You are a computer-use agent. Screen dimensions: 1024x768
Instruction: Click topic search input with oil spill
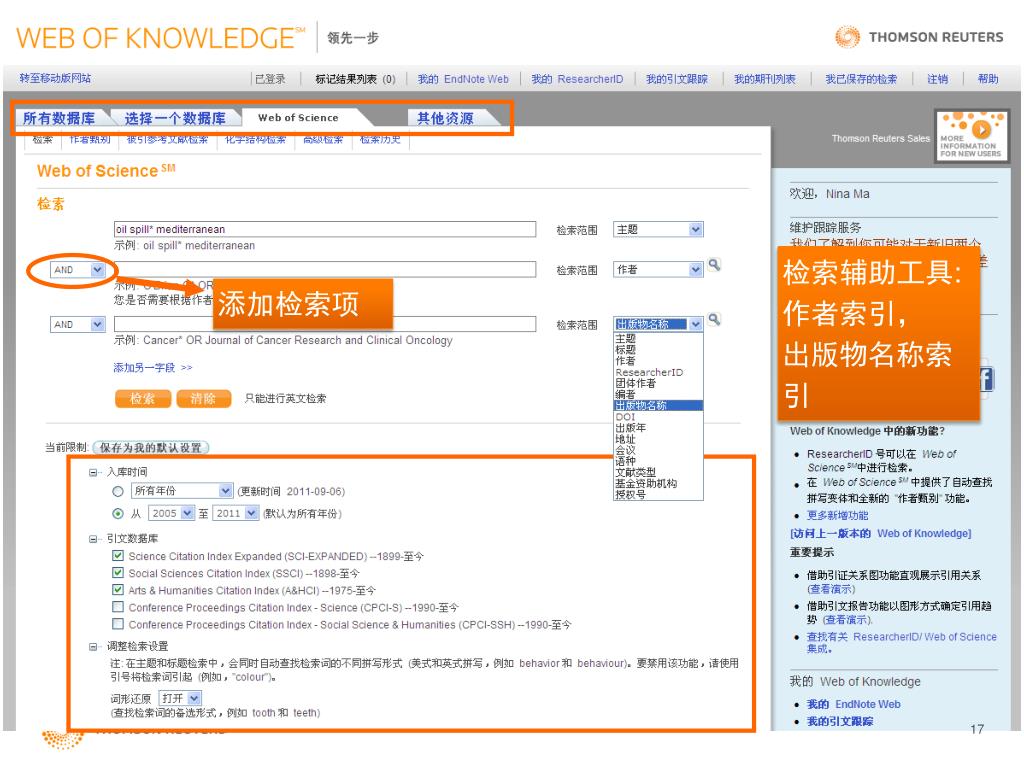pyautogui.click(x=325, y=229)
